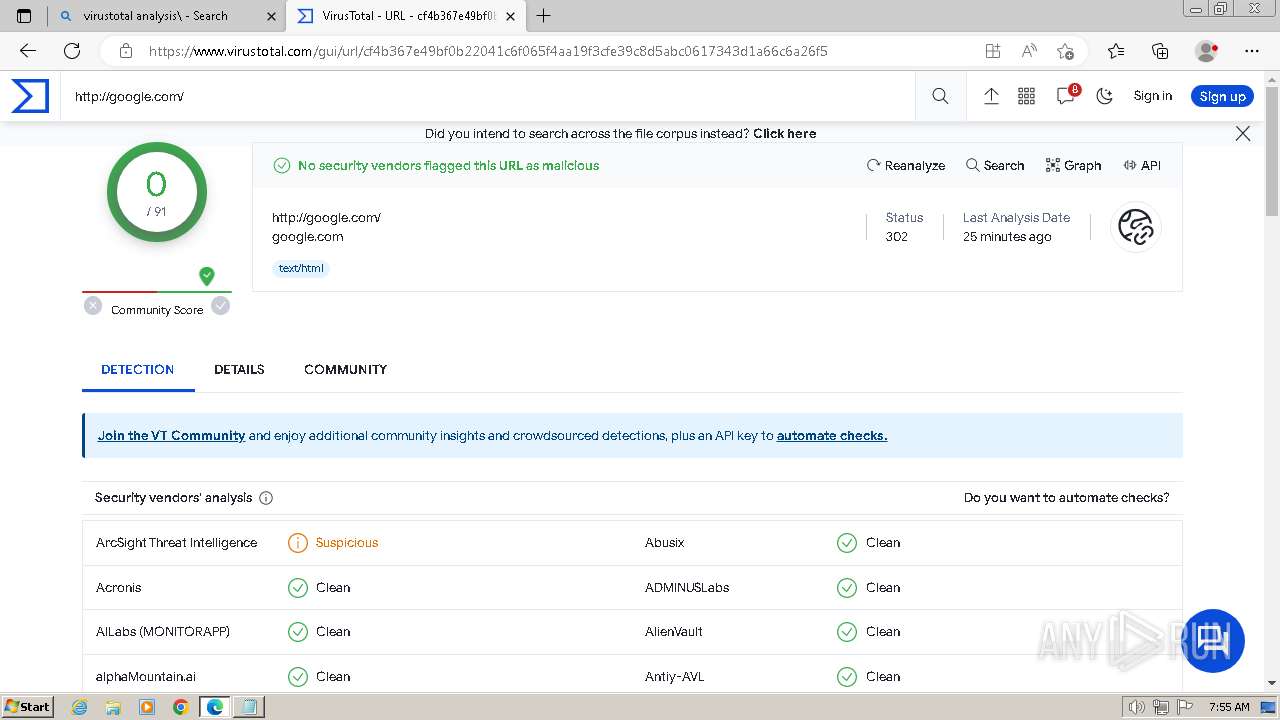Click the Clean check icon for AILabs (MONITORAPP)

click(x=298, y=632)
